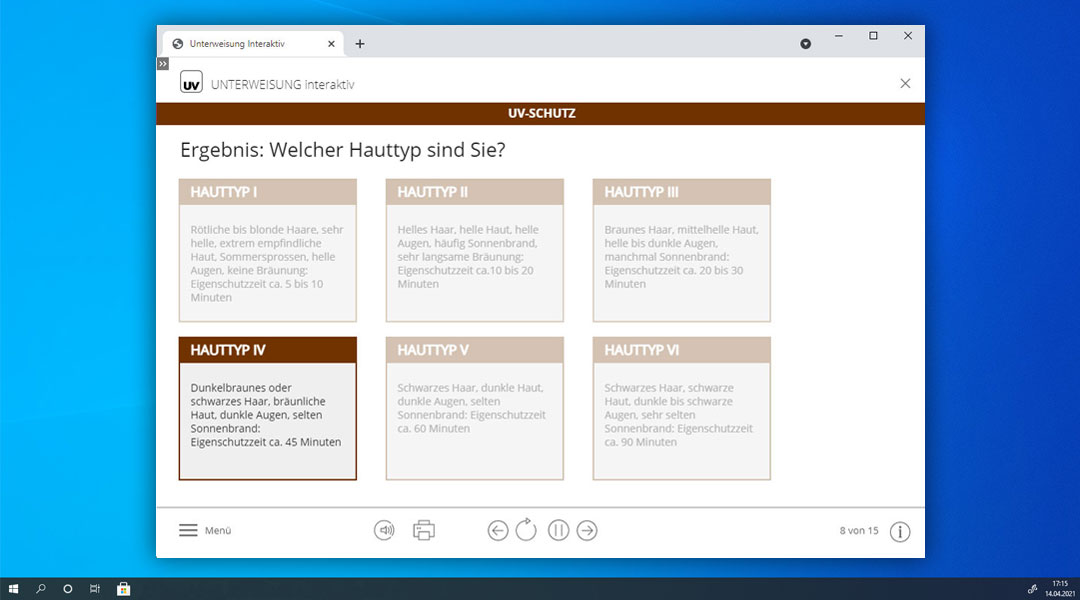Select the Hauttyp III card
1080x600 pixels.
(x=682, y=250)
